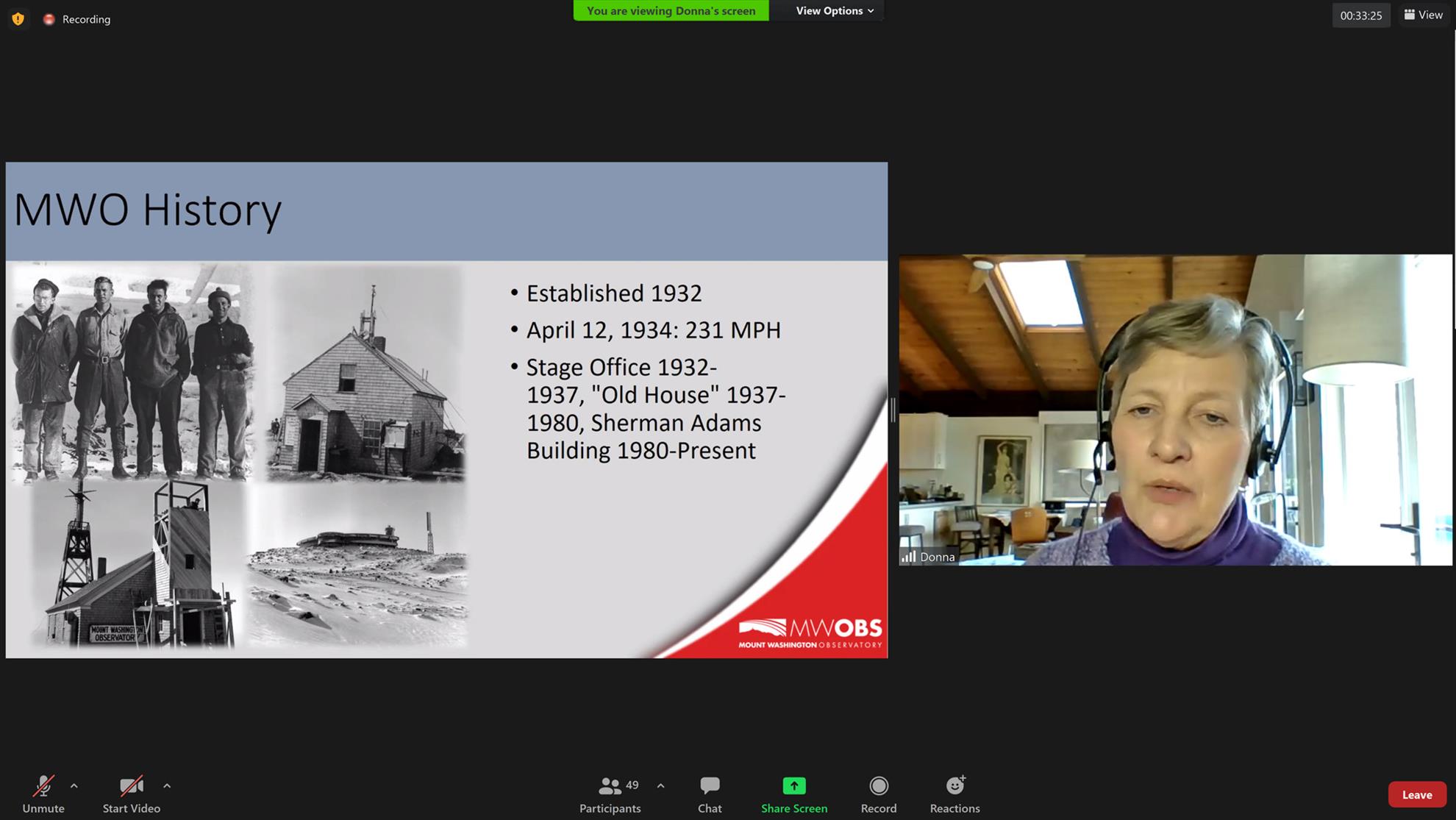Leave the meeting
Viewport: 1456px width, 820px height.
[x=1416, y=794]
